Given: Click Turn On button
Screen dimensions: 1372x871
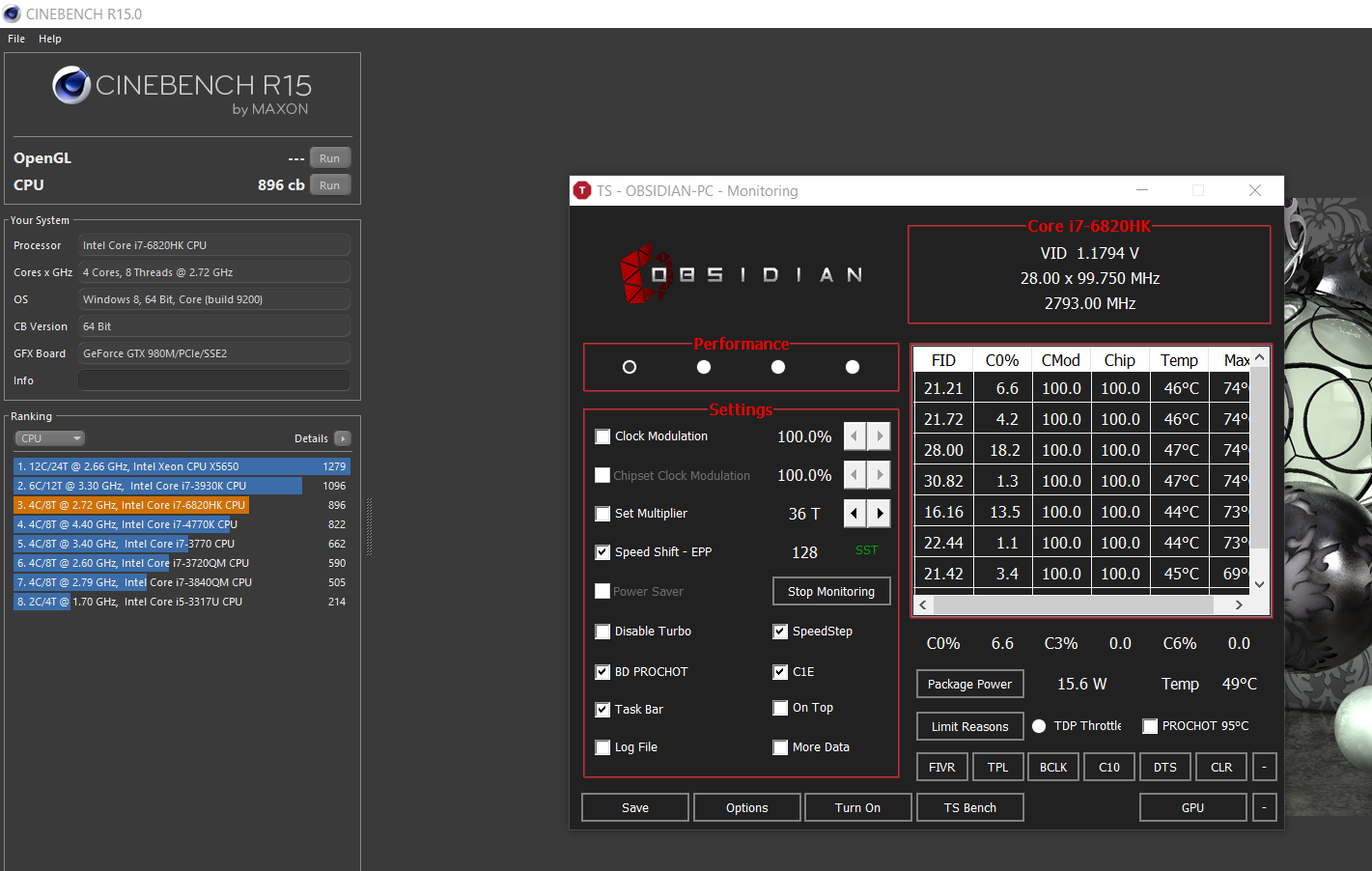Looking at the screenshot, I should tap(858, 808).
